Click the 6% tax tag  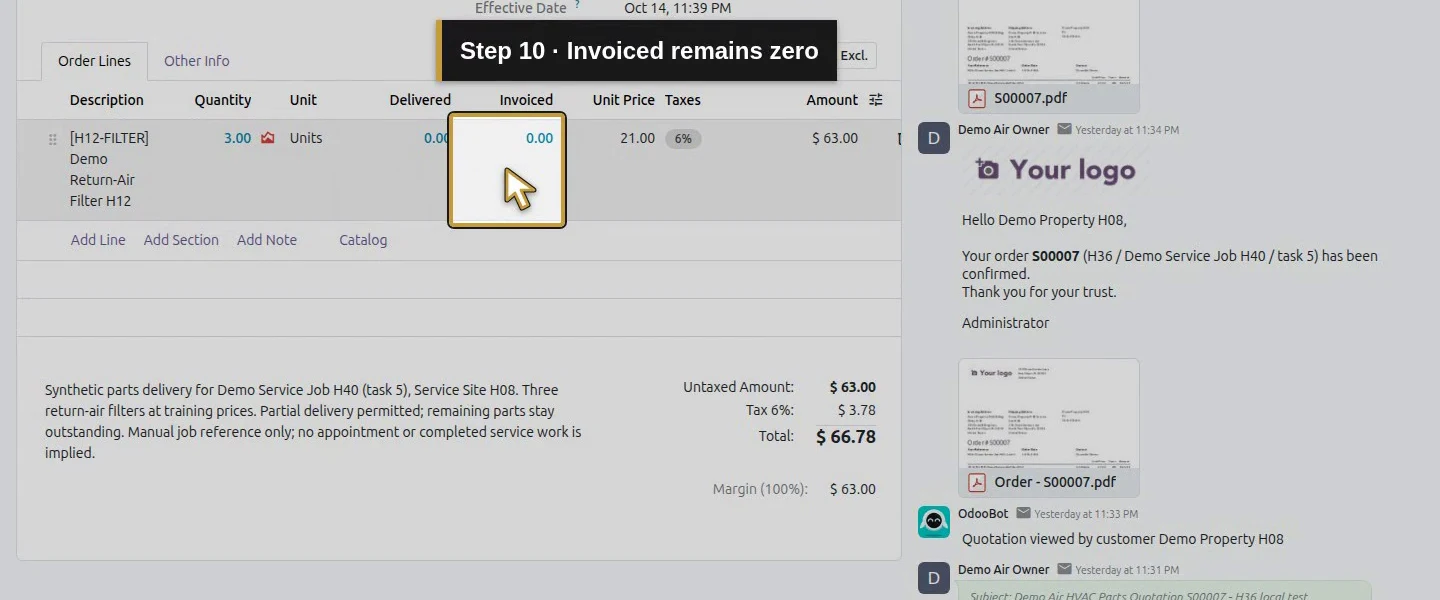coord(683,139)
